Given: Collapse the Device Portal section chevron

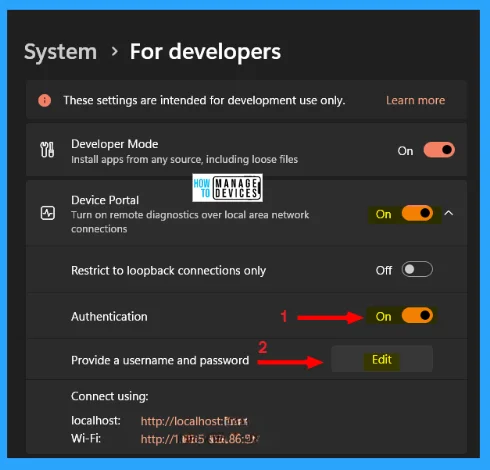Looking at the screenshot, I should (x=449, y=213).
